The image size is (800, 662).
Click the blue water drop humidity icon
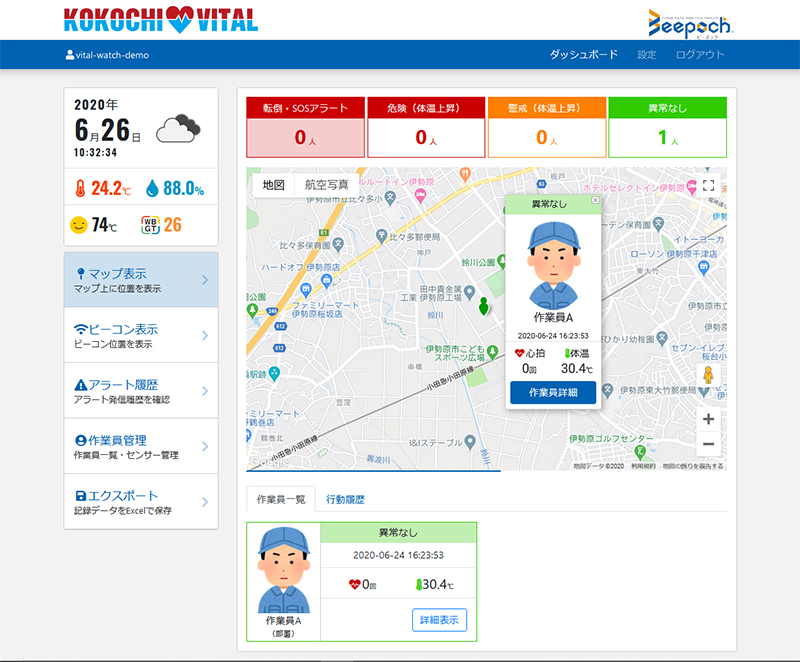tap(152, 188)
